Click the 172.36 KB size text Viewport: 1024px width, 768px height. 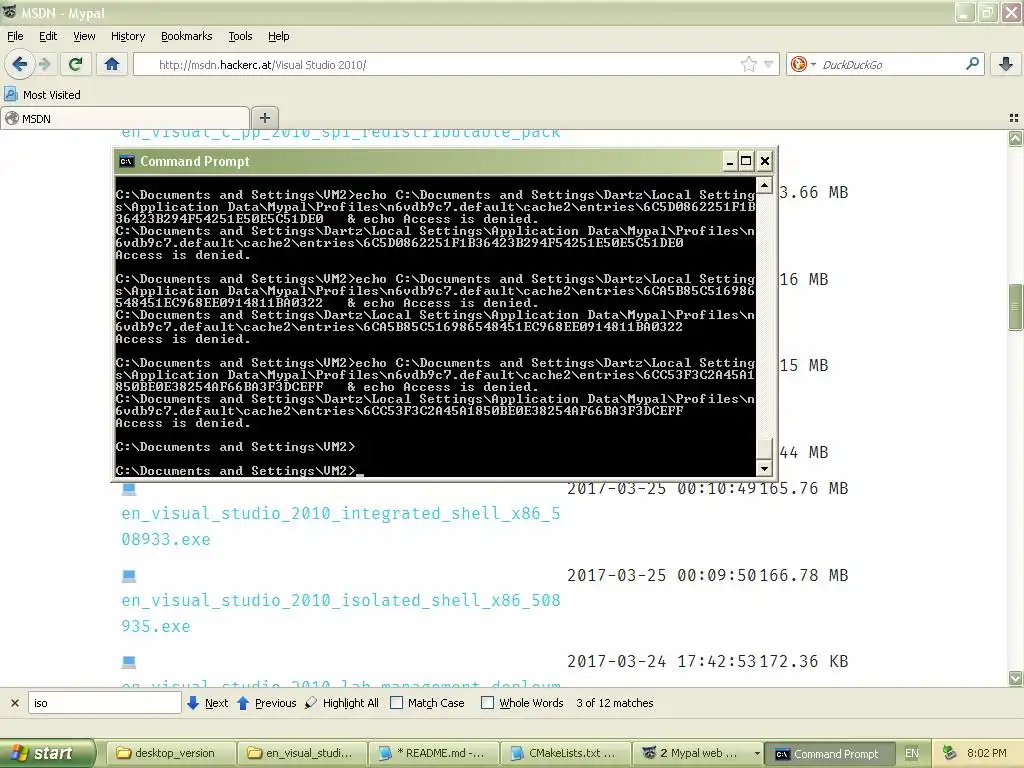(804, 662)
